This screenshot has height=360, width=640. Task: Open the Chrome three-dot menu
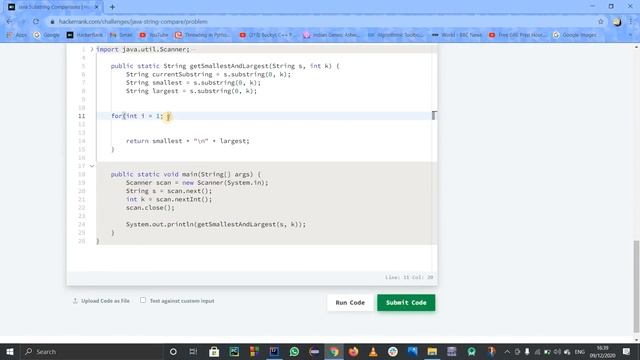(631, 22)
